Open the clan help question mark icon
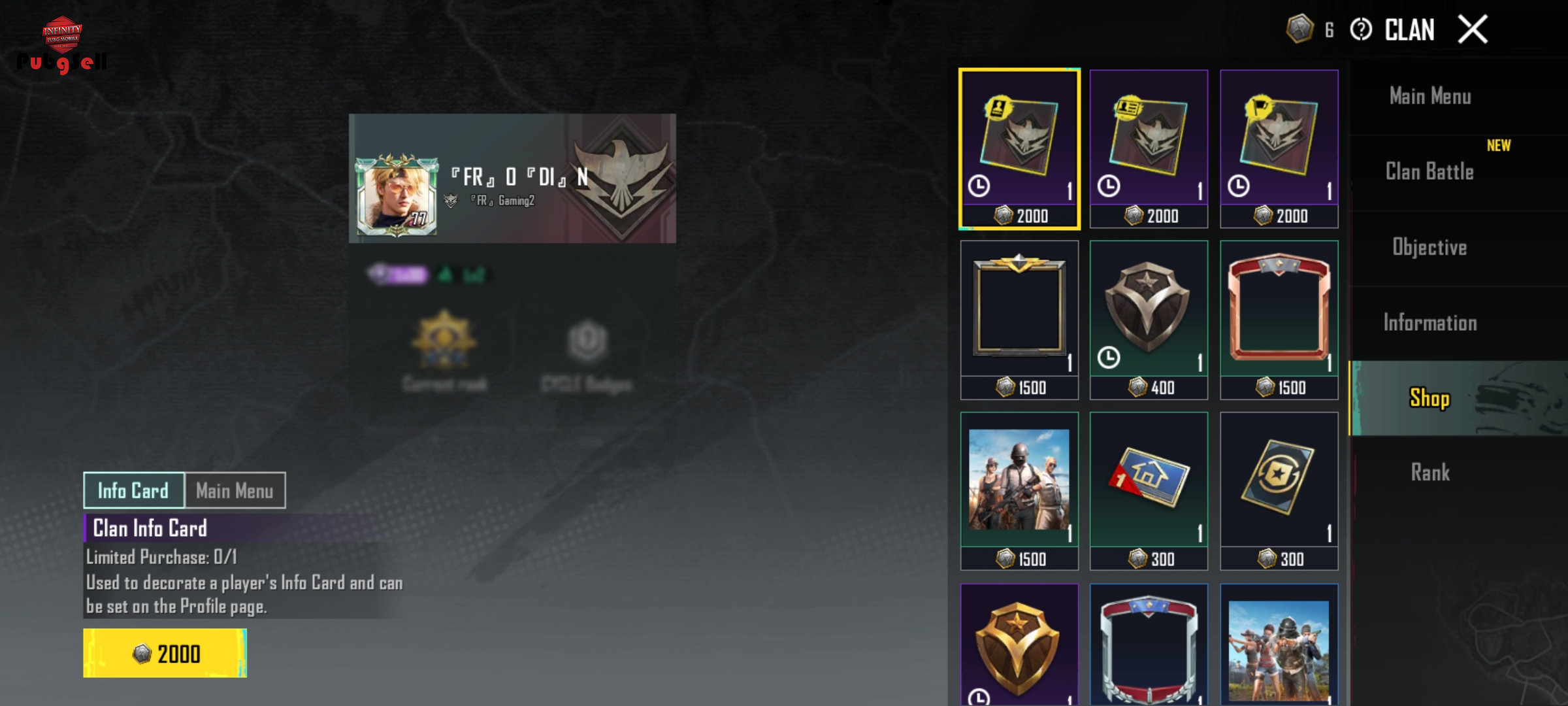Viewport: 1568px width, 706px height. 1361,29
